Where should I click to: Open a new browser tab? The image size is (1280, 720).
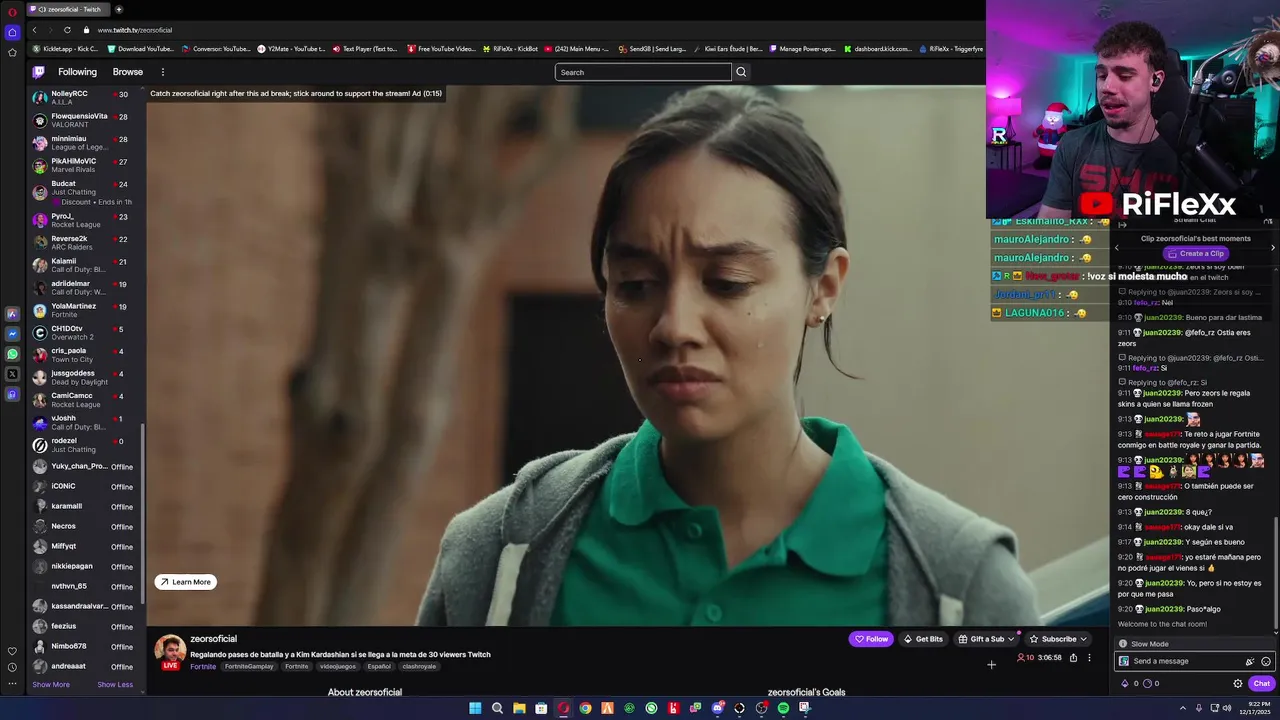coord(118,9)
